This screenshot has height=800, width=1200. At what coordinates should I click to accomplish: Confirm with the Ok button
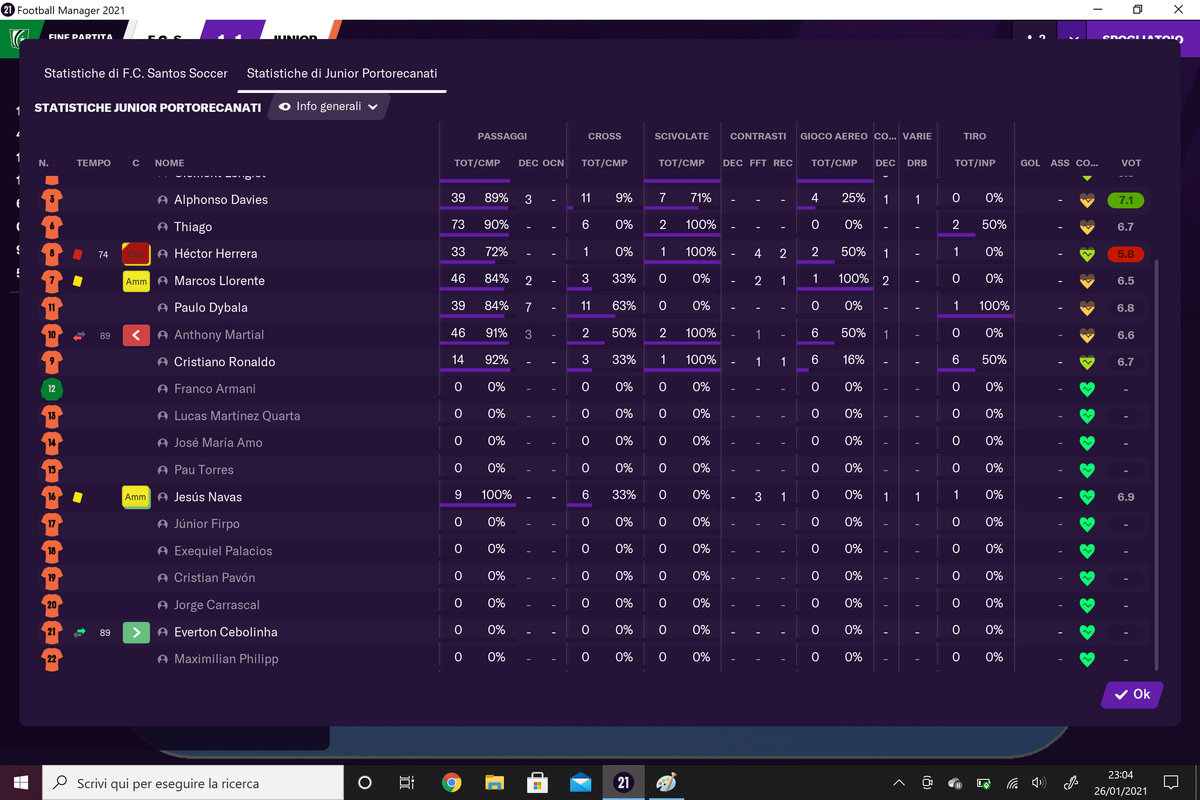pyautogui.click(x=1132, y=694)
